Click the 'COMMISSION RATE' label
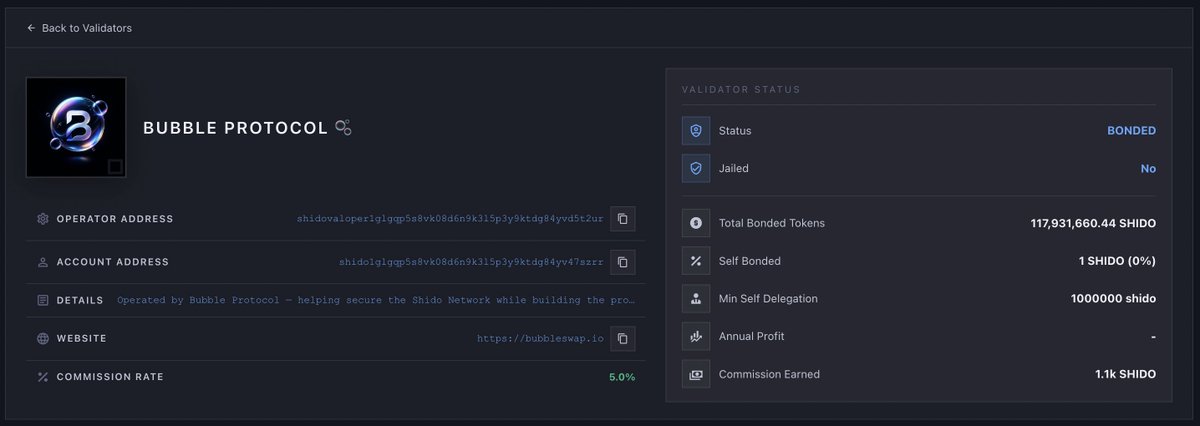 [110, 377]
